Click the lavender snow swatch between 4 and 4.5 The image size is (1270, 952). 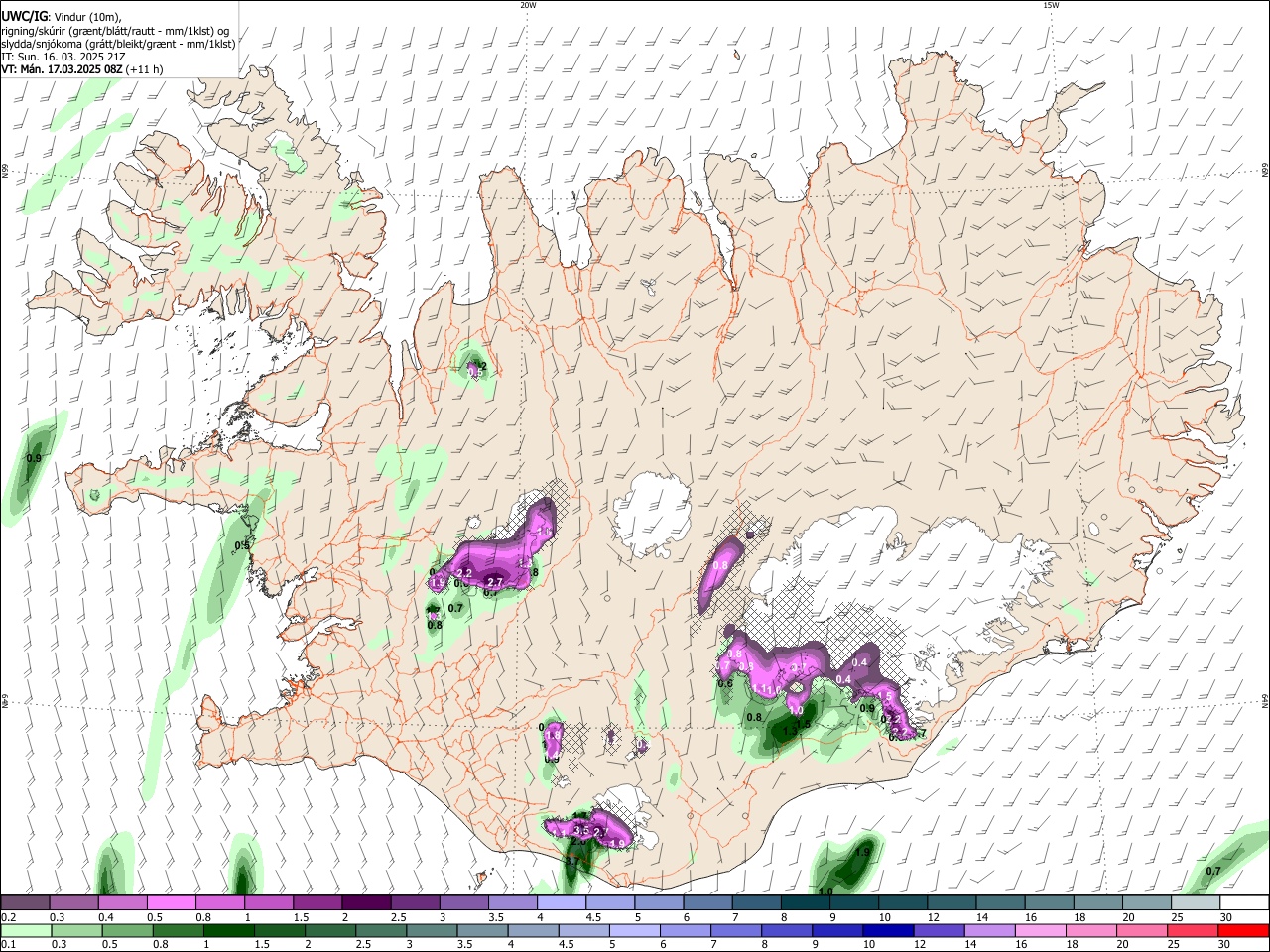(560, 903)
